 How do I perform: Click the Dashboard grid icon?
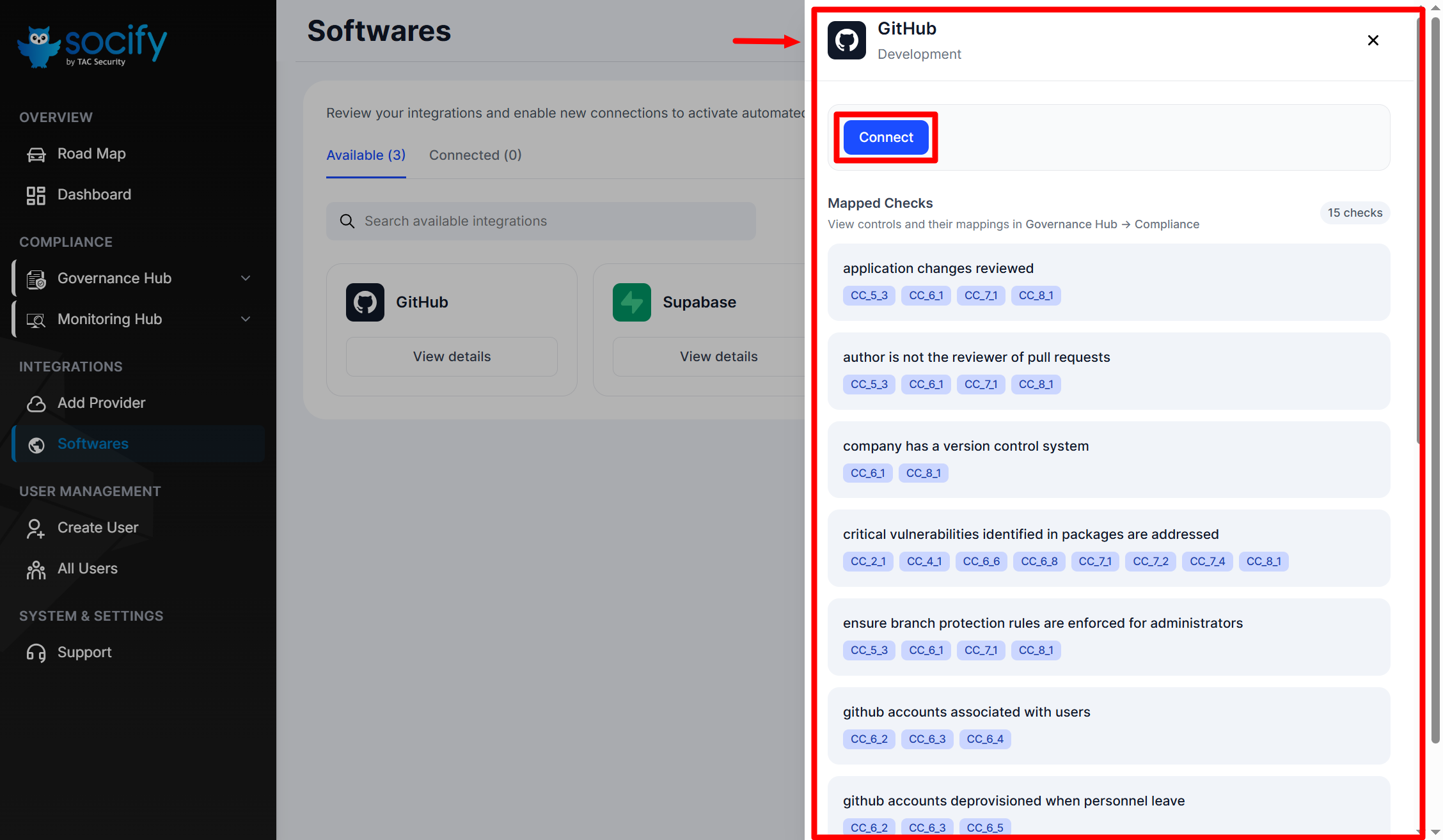tap(36, 195)
